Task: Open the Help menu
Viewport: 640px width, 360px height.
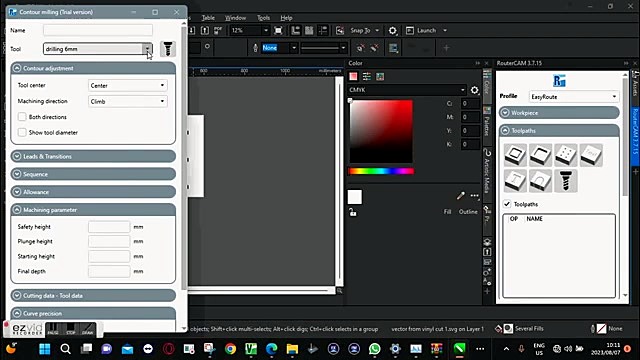Action: (x=286, y=18)
